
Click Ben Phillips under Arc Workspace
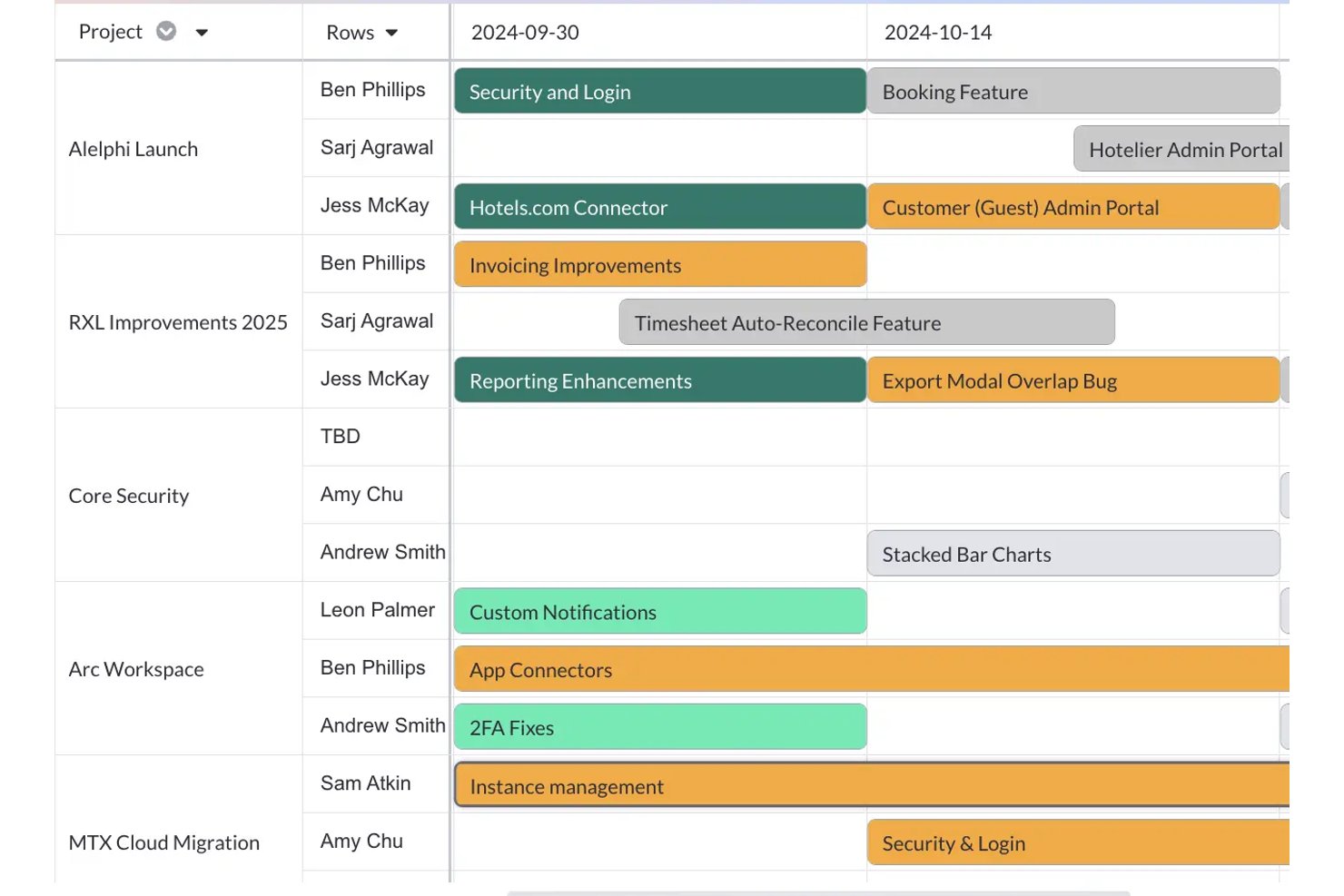pos(376,668)
